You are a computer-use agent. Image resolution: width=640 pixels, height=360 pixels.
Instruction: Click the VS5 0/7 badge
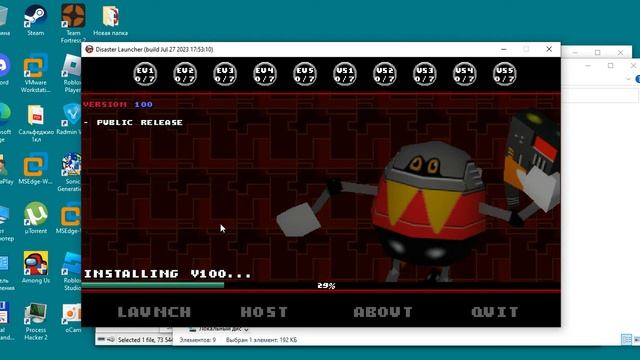pyautogui.click(x=505, y=74)
